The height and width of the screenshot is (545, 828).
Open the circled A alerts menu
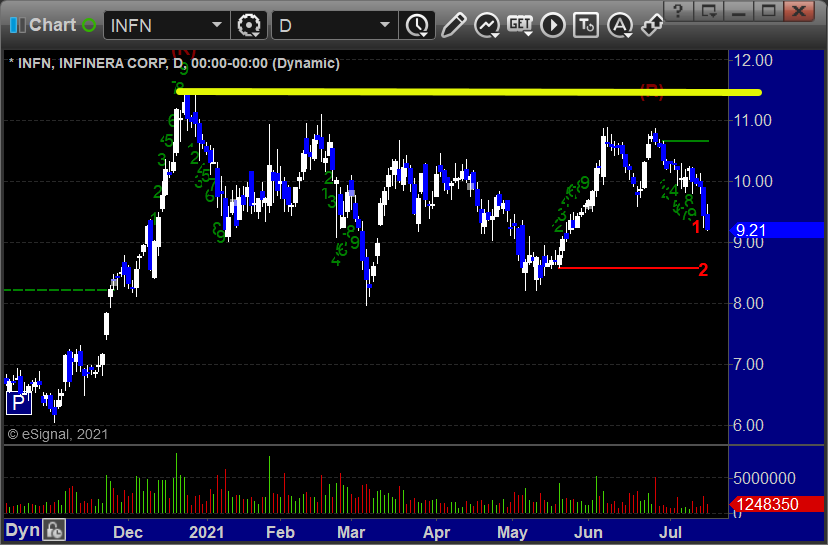pyautogui.click(x=619, y=25)
